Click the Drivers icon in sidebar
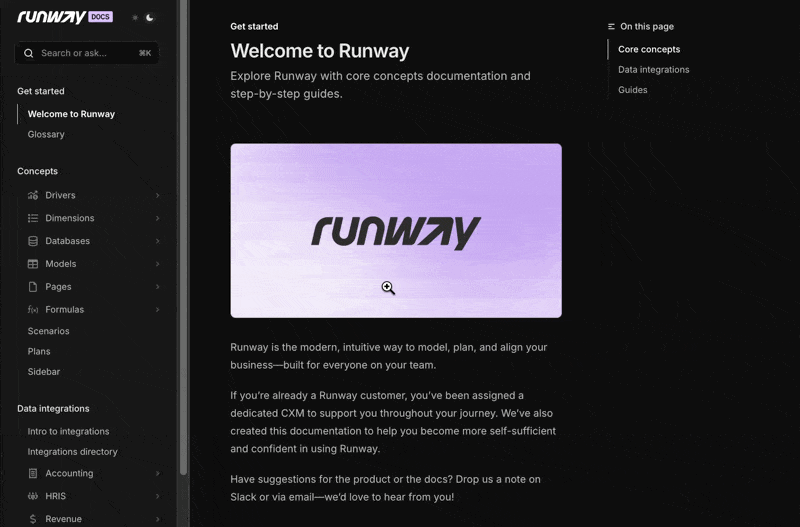 tap(33, 195)
